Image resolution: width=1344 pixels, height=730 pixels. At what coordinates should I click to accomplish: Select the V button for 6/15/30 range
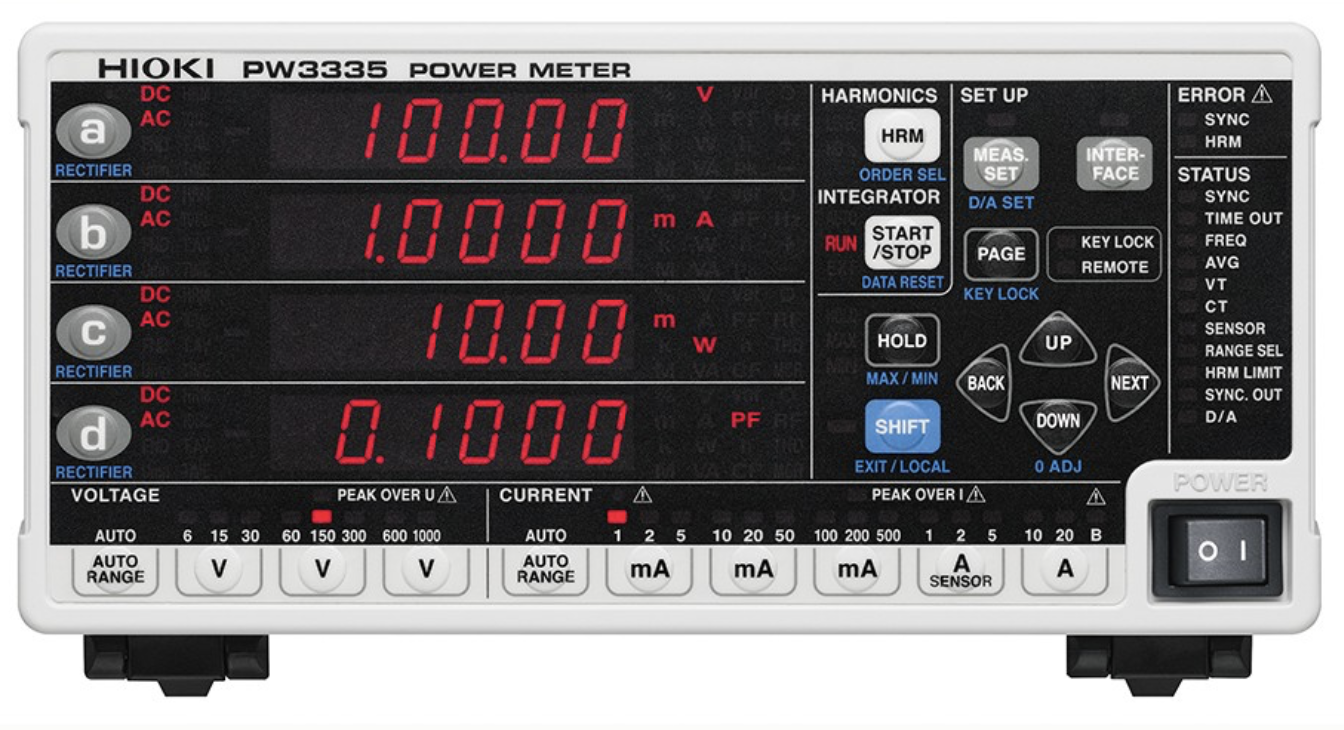(x=218, y=570)
